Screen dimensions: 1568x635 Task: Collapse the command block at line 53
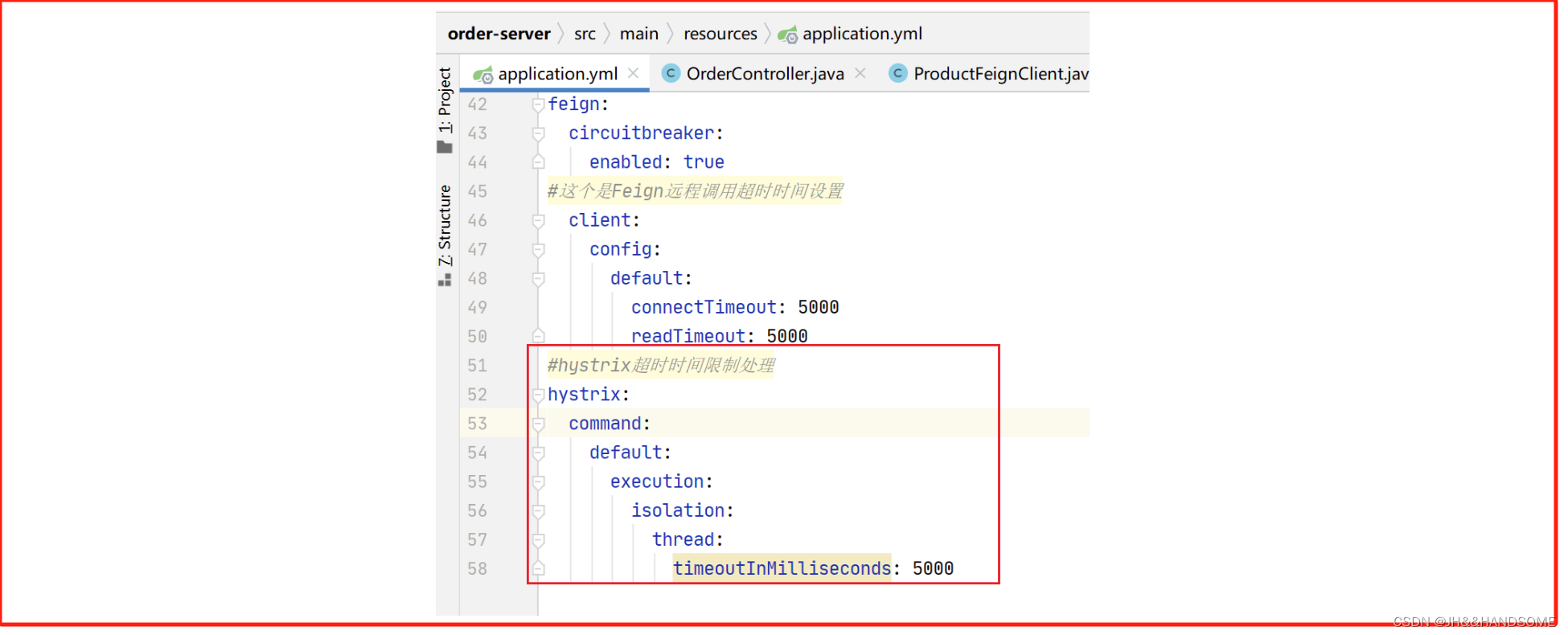click(x=538, y=424)
